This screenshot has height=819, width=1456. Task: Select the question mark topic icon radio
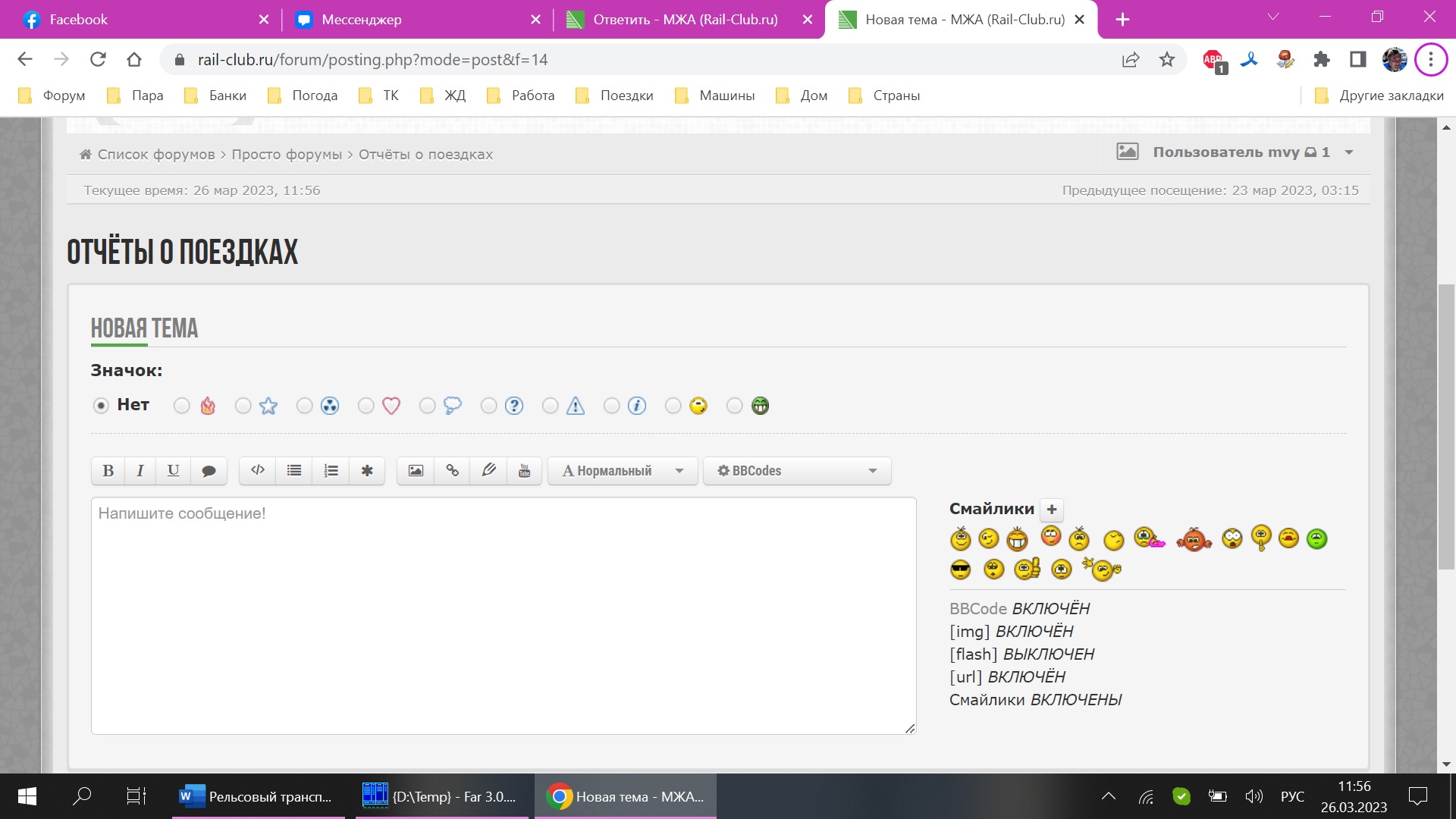(489, 406)
